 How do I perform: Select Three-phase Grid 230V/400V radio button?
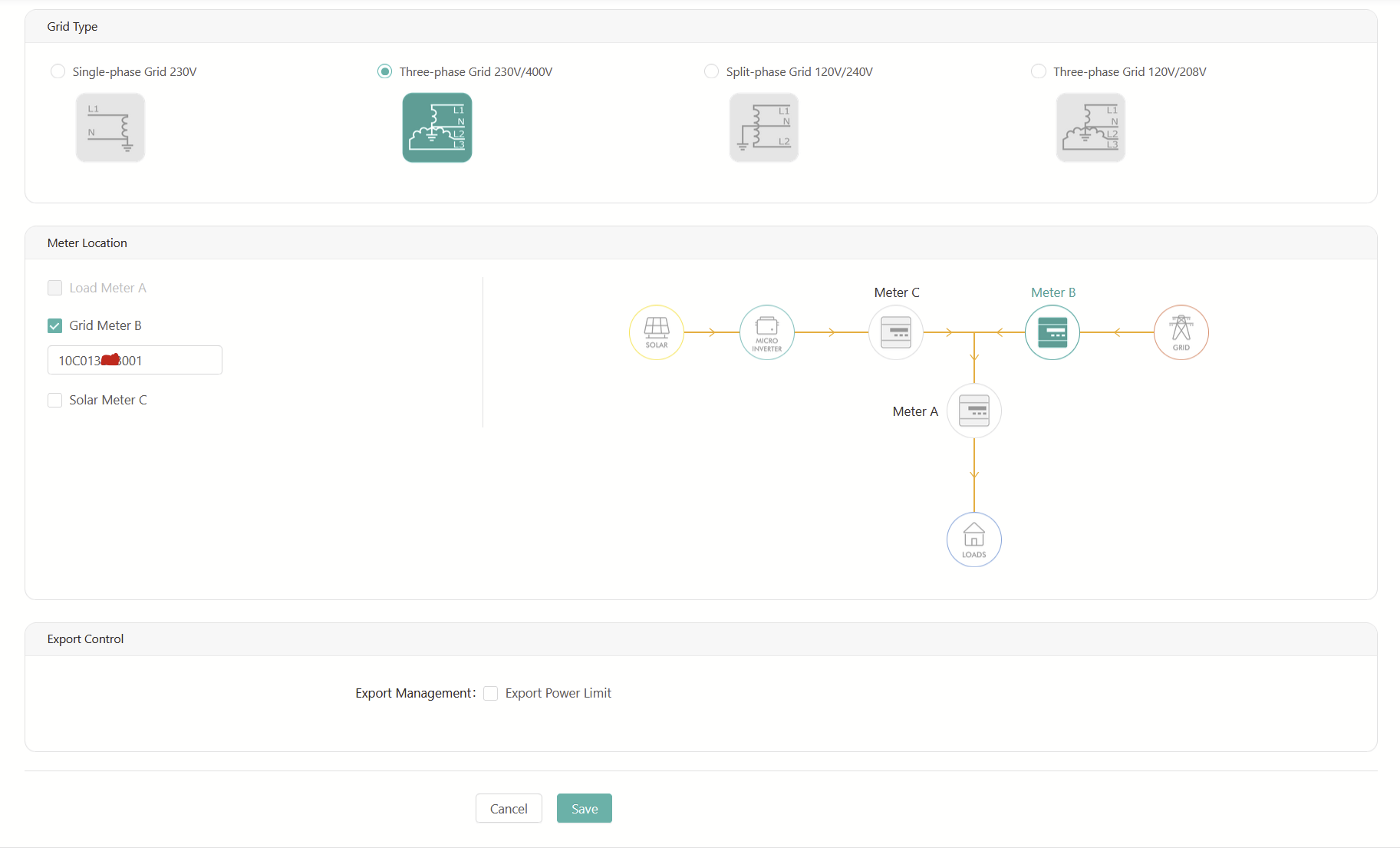click(x=384, y=71)
